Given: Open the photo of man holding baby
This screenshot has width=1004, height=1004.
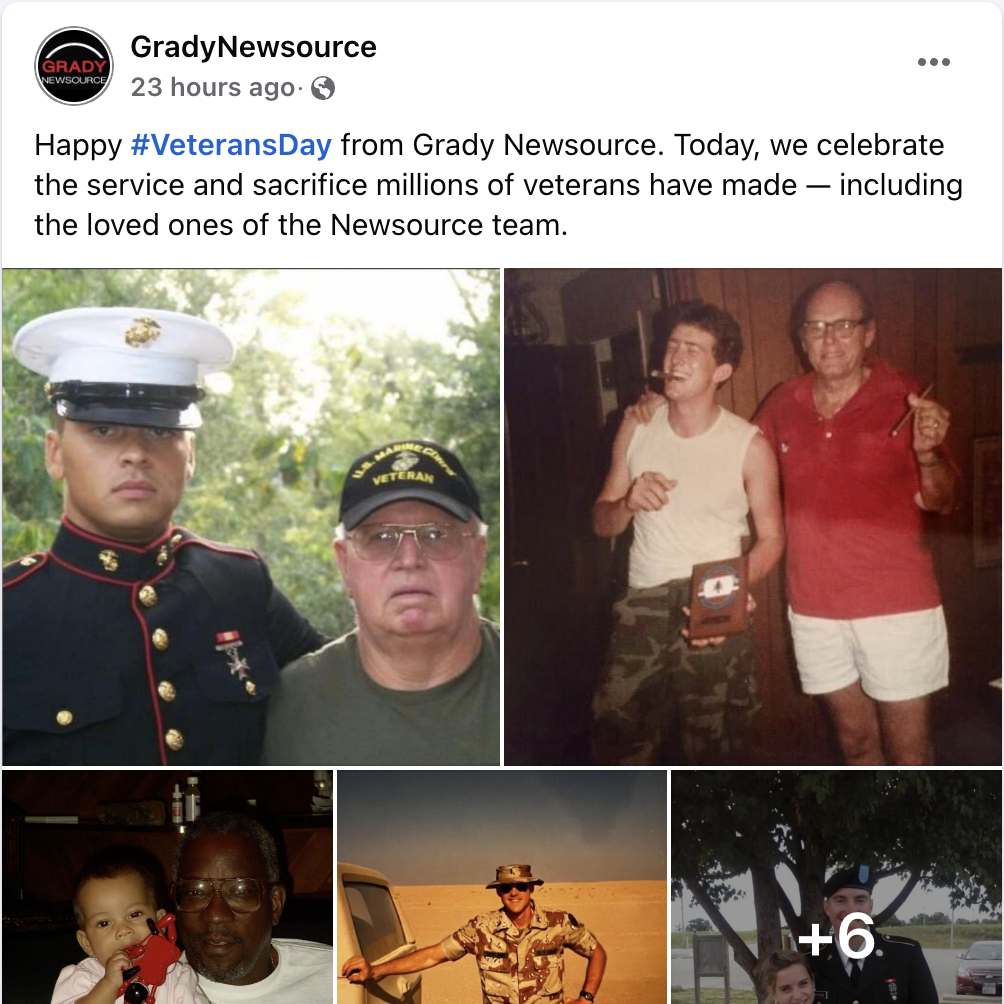Looking at the screenshot, I should [168, 887].
